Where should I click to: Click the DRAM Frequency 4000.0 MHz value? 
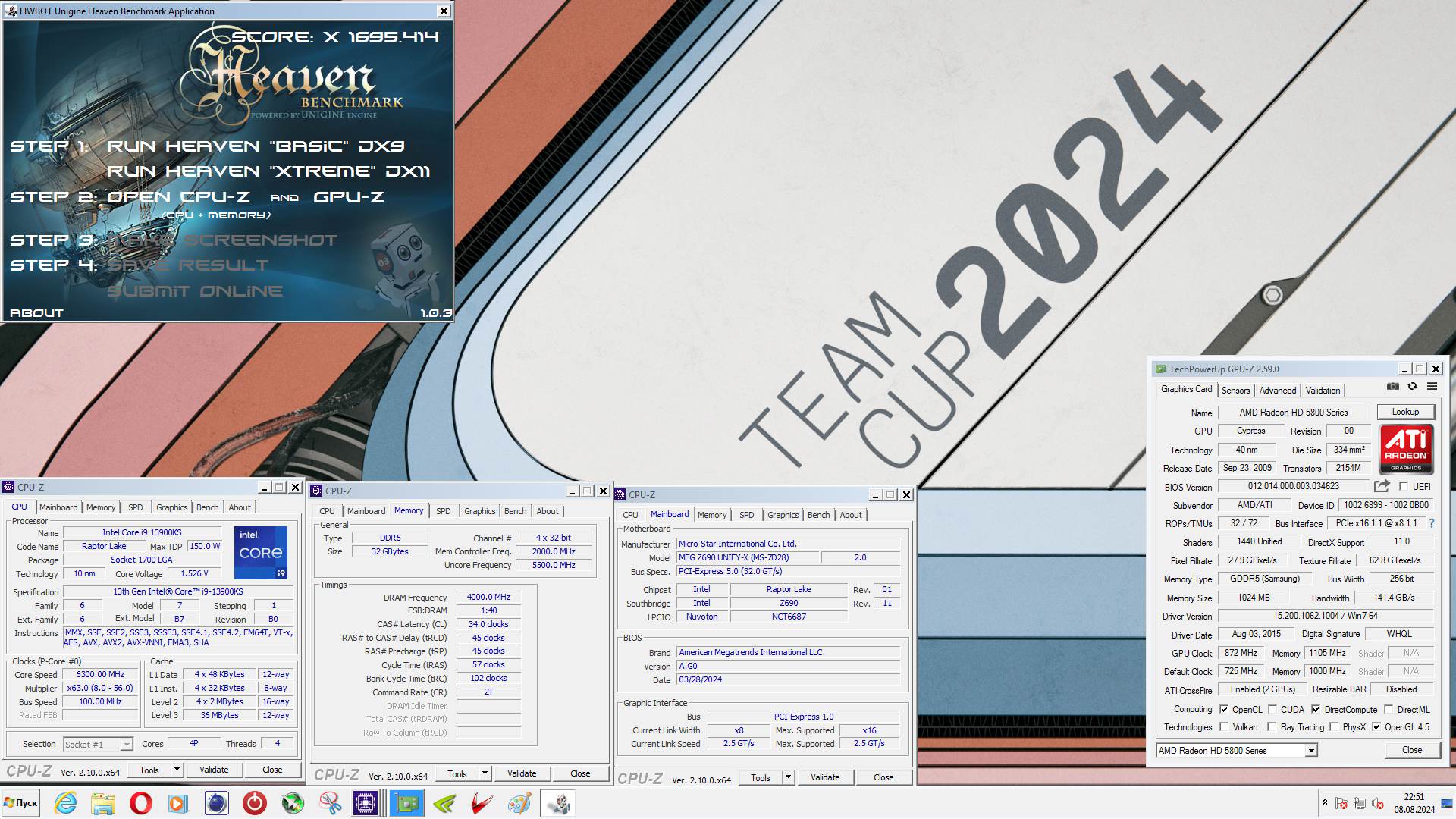click(488, 597)
